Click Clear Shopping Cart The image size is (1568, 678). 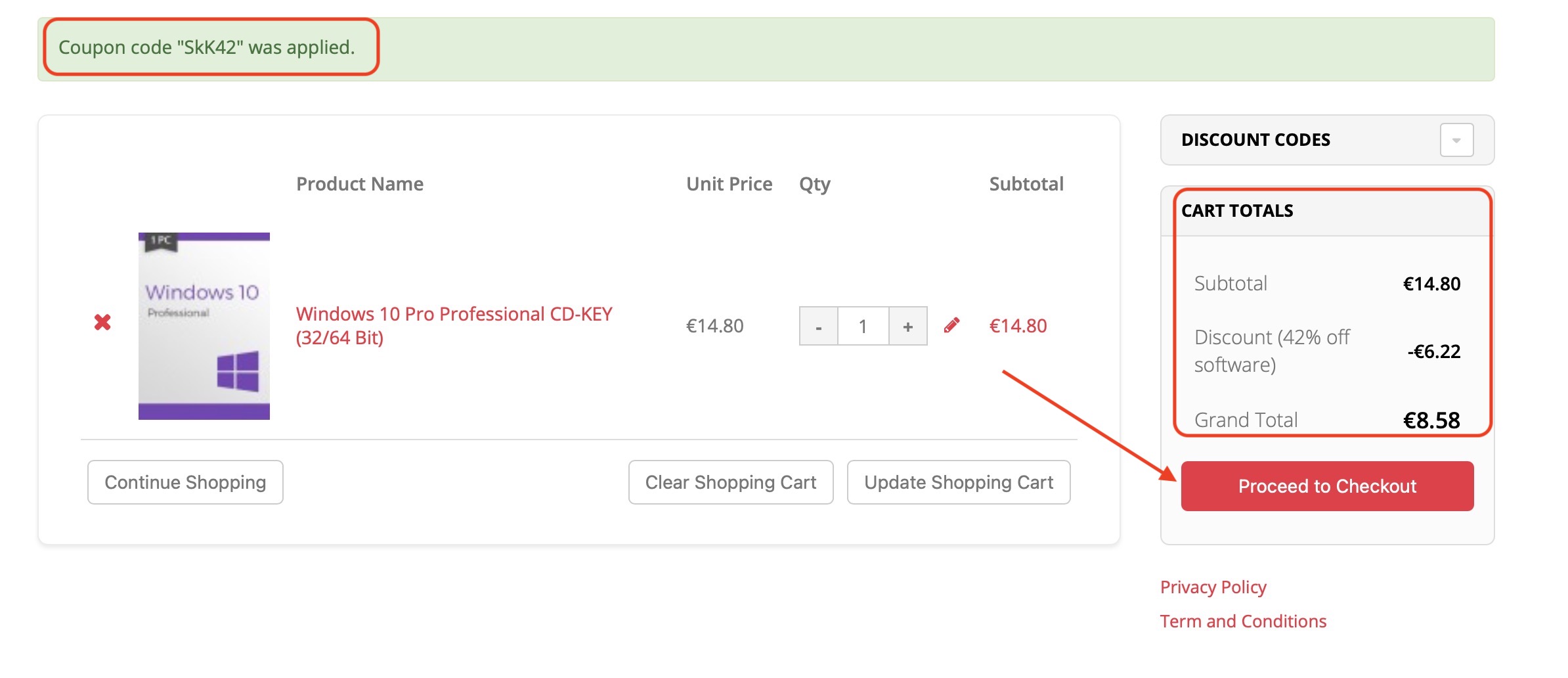(x=730, y=482)
